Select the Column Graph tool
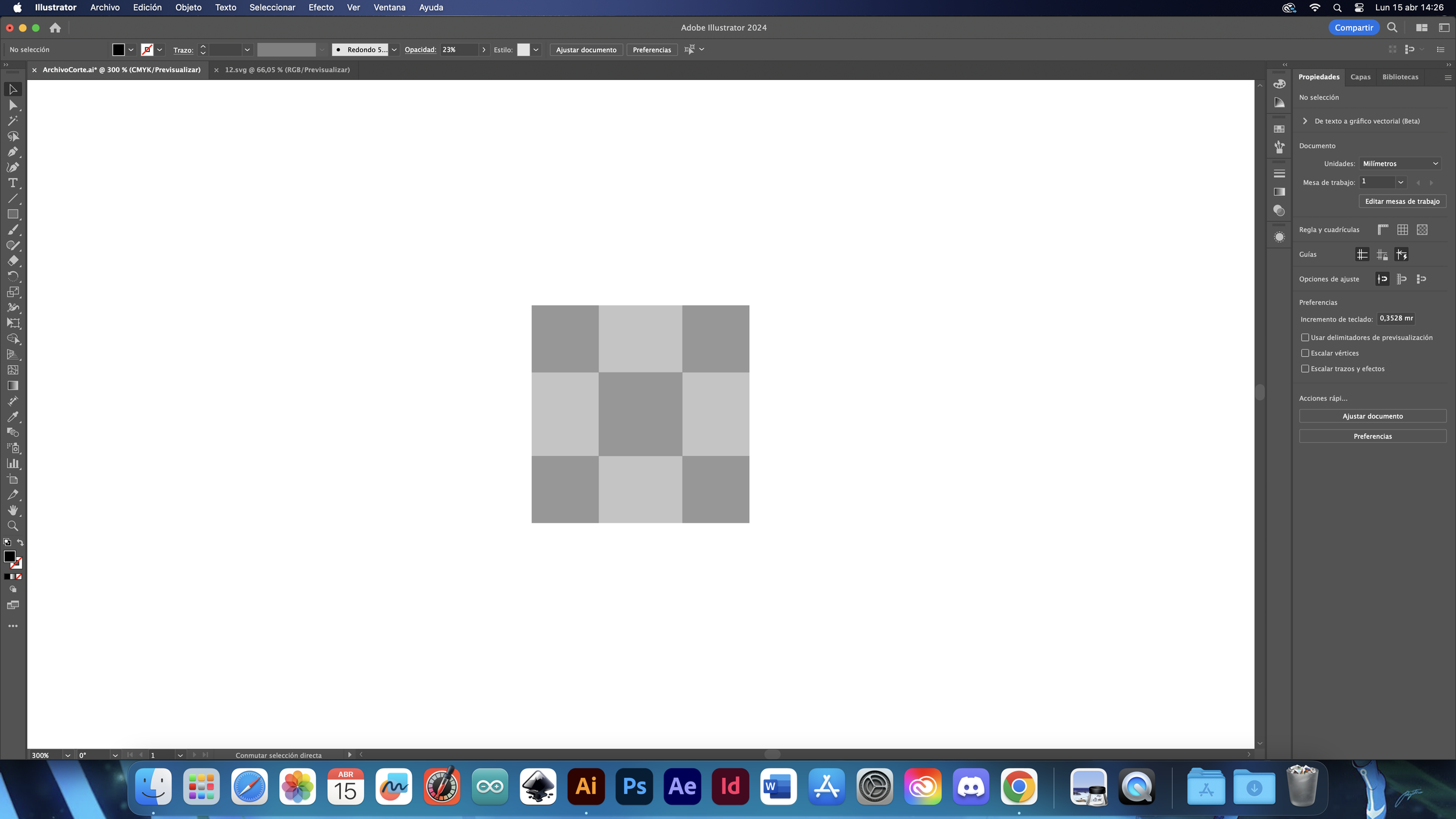Screen dimensions: 1456x819 13,463
